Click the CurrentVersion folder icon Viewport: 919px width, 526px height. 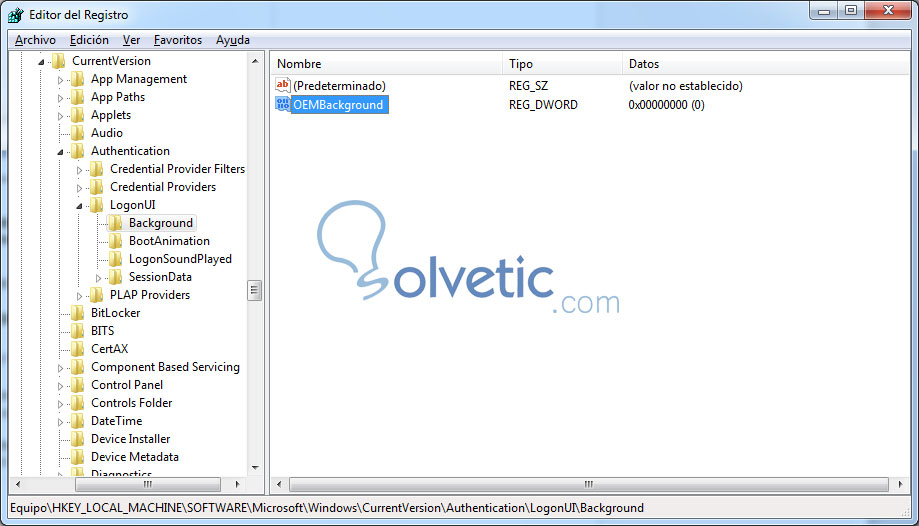(59, 60)
